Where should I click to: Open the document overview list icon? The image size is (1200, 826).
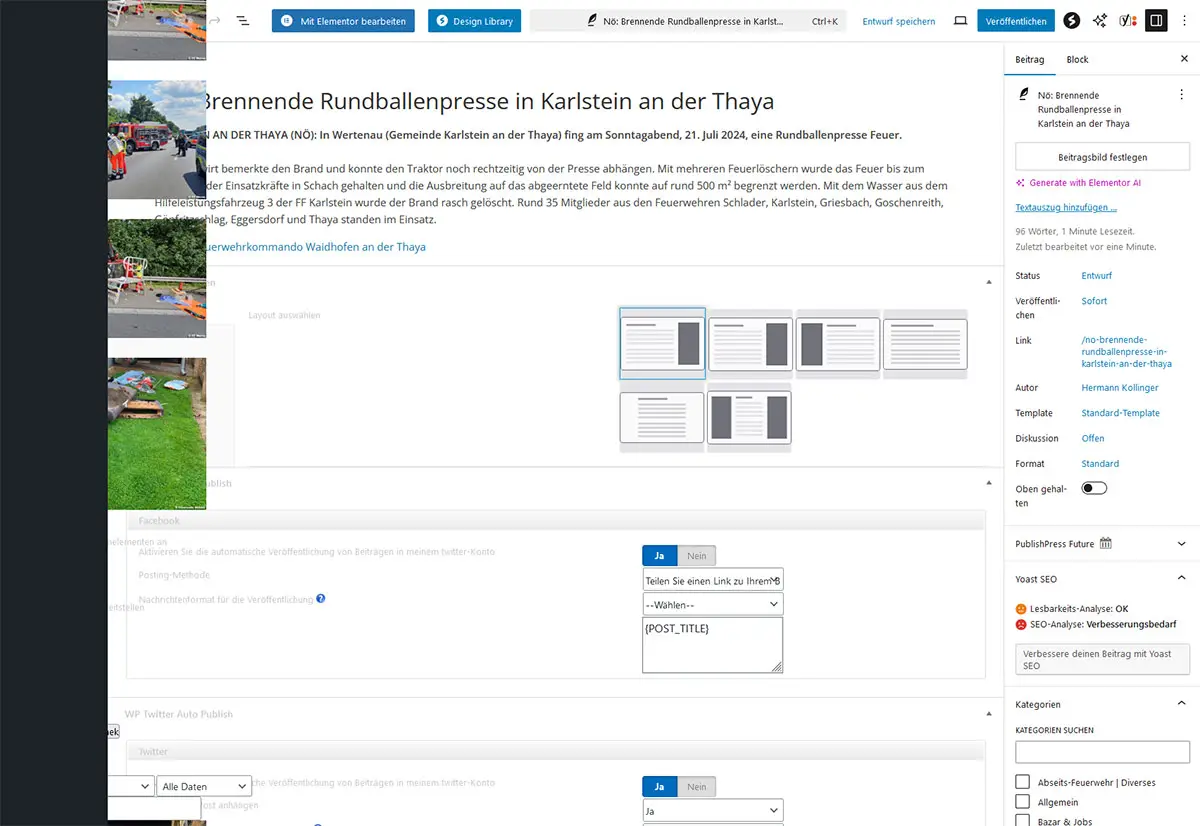tap(243, 21)
